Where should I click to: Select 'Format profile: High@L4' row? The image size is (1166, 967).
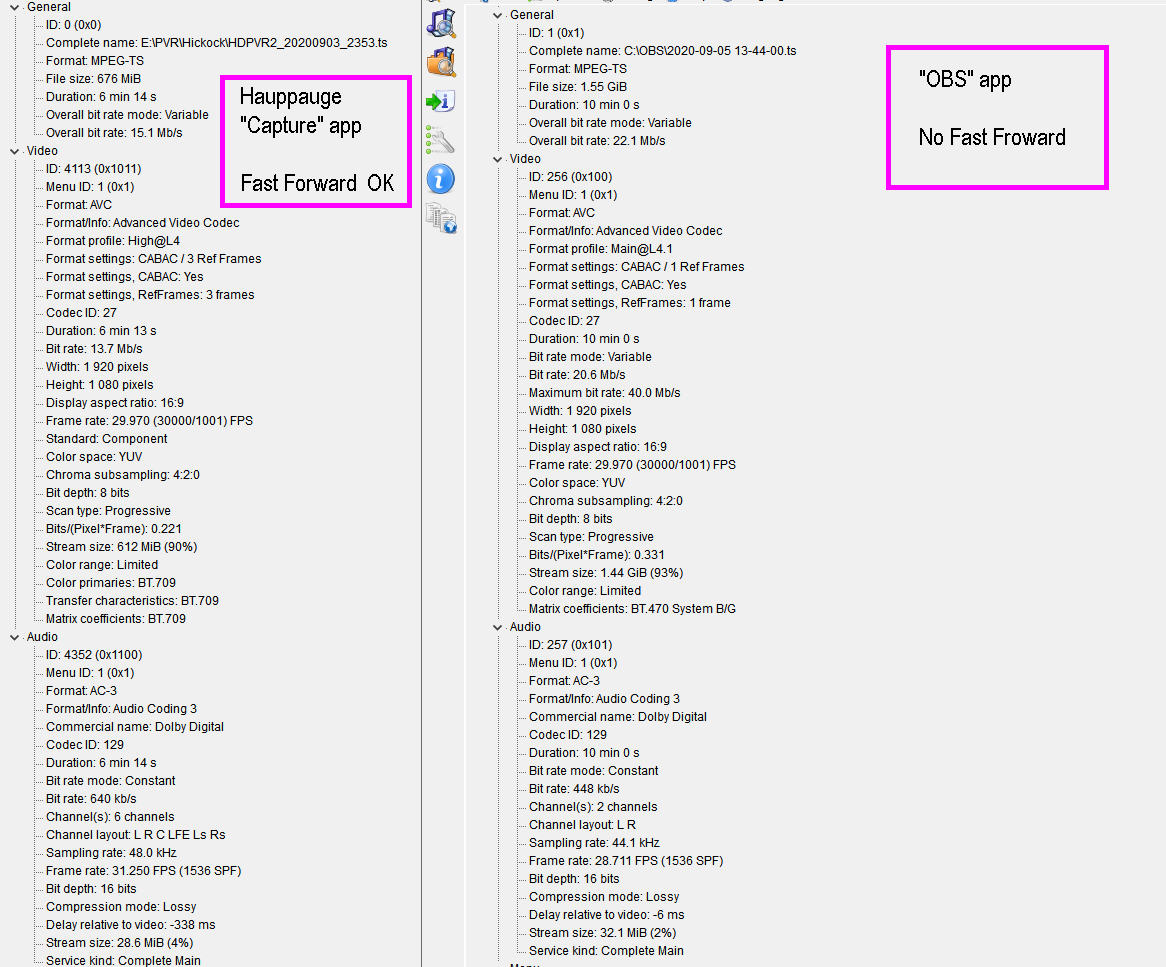(x=112, y=241)
